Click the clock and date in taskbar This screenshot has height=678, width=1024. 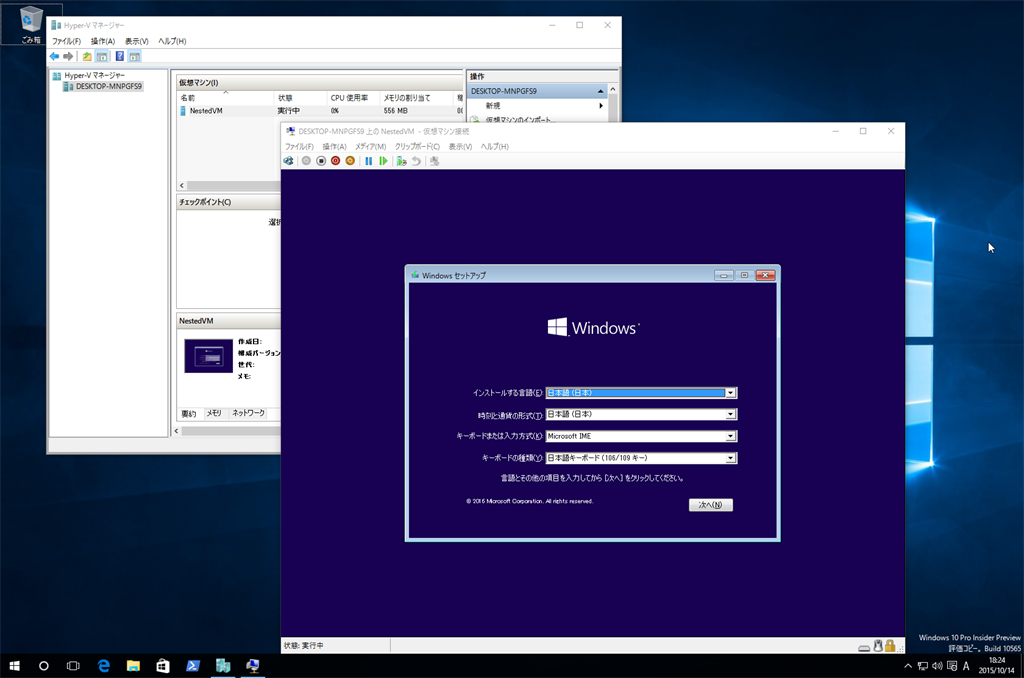(997, 666)
